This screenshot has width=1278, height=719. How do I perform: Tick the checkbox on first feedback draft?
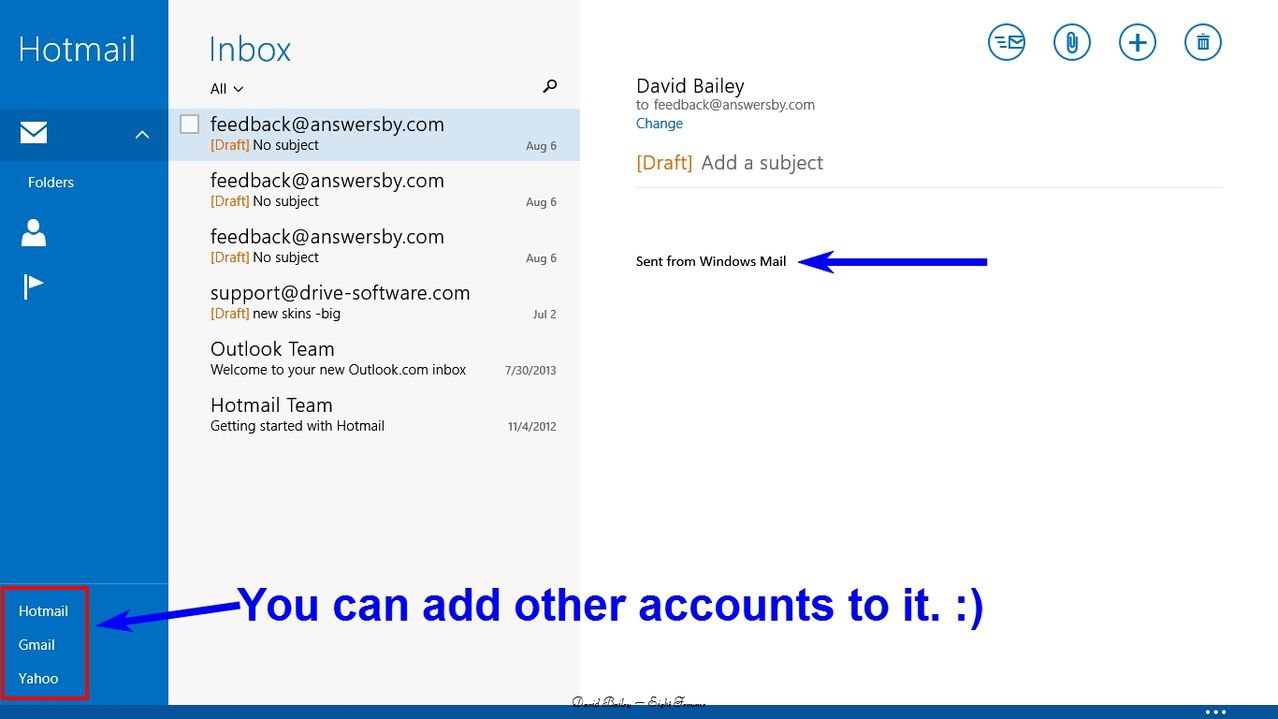tap(189, 124)
